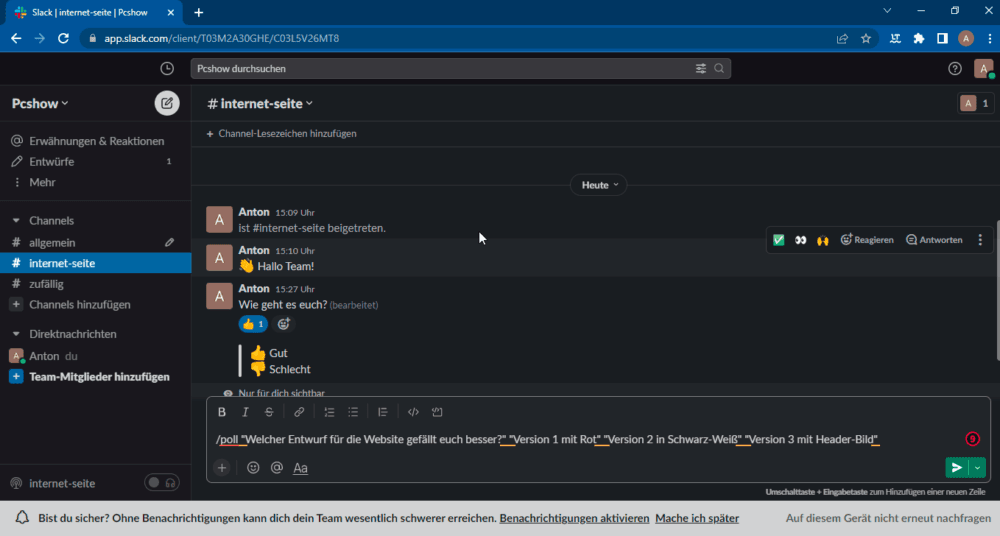The image size is (1000, 536).
Task: Open the history clock icon
Action: pos(166,68)
